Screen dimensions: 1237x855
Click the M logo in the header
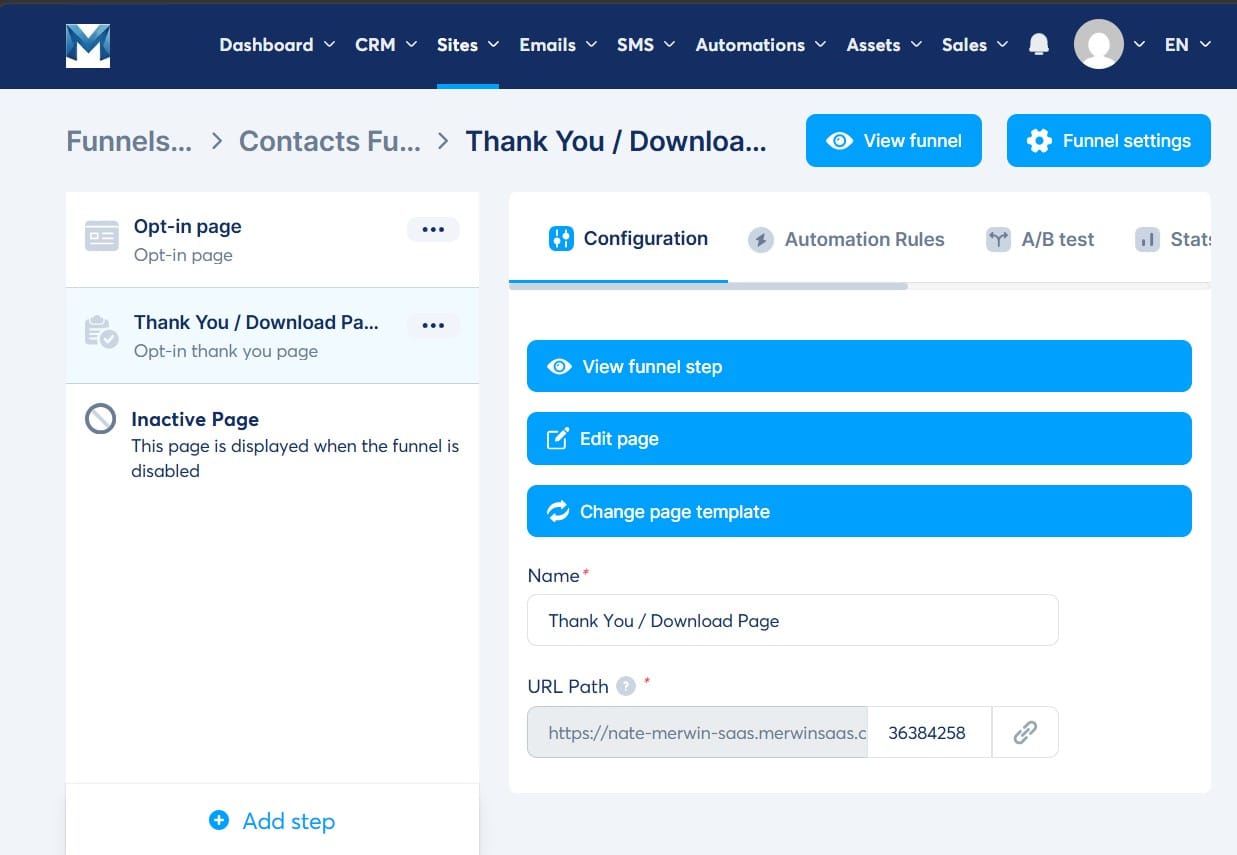88,45
